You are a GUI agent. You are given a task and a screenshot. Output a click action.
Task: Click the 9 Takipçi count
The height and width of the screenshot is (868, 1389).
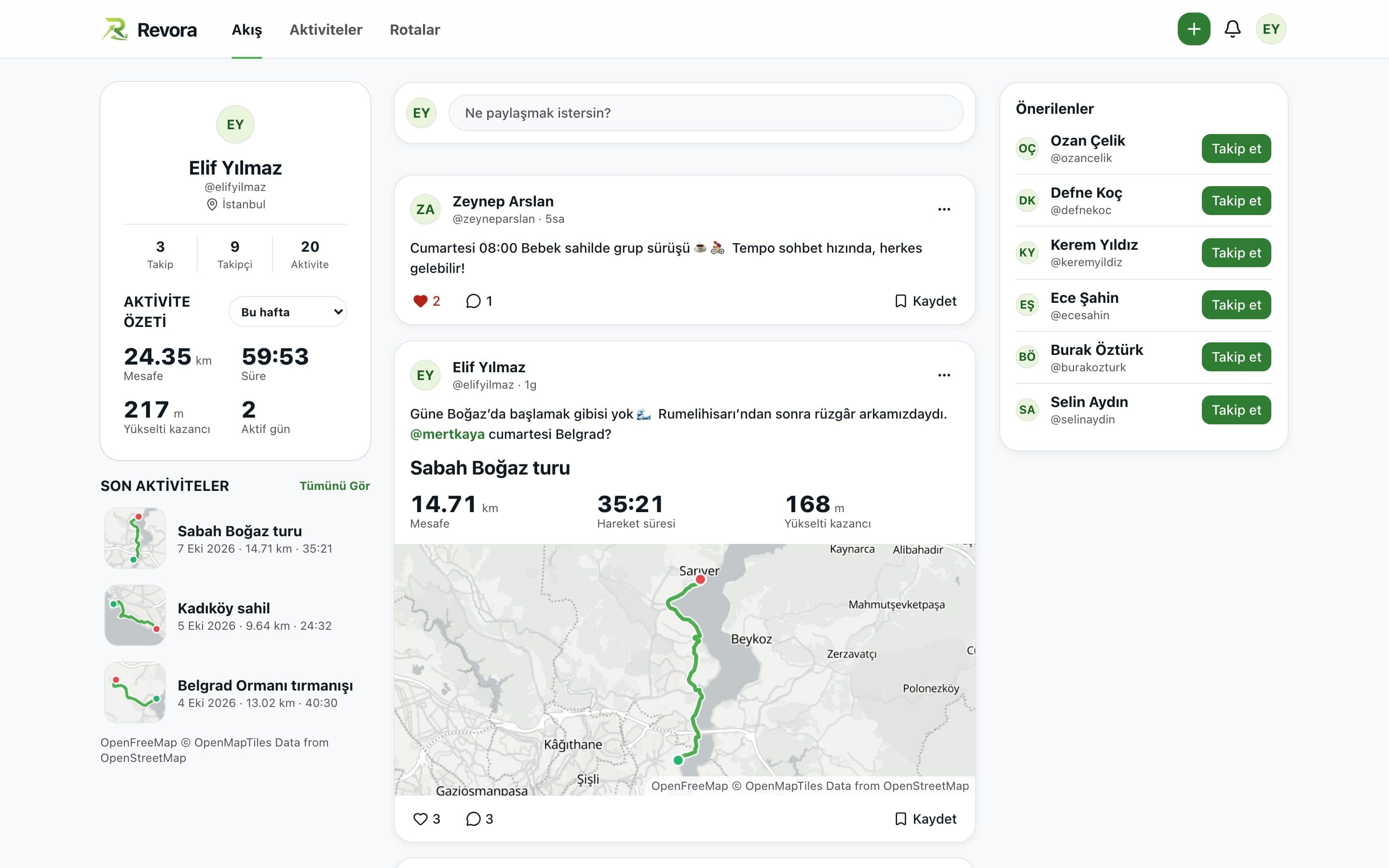(x=235, y=254)
